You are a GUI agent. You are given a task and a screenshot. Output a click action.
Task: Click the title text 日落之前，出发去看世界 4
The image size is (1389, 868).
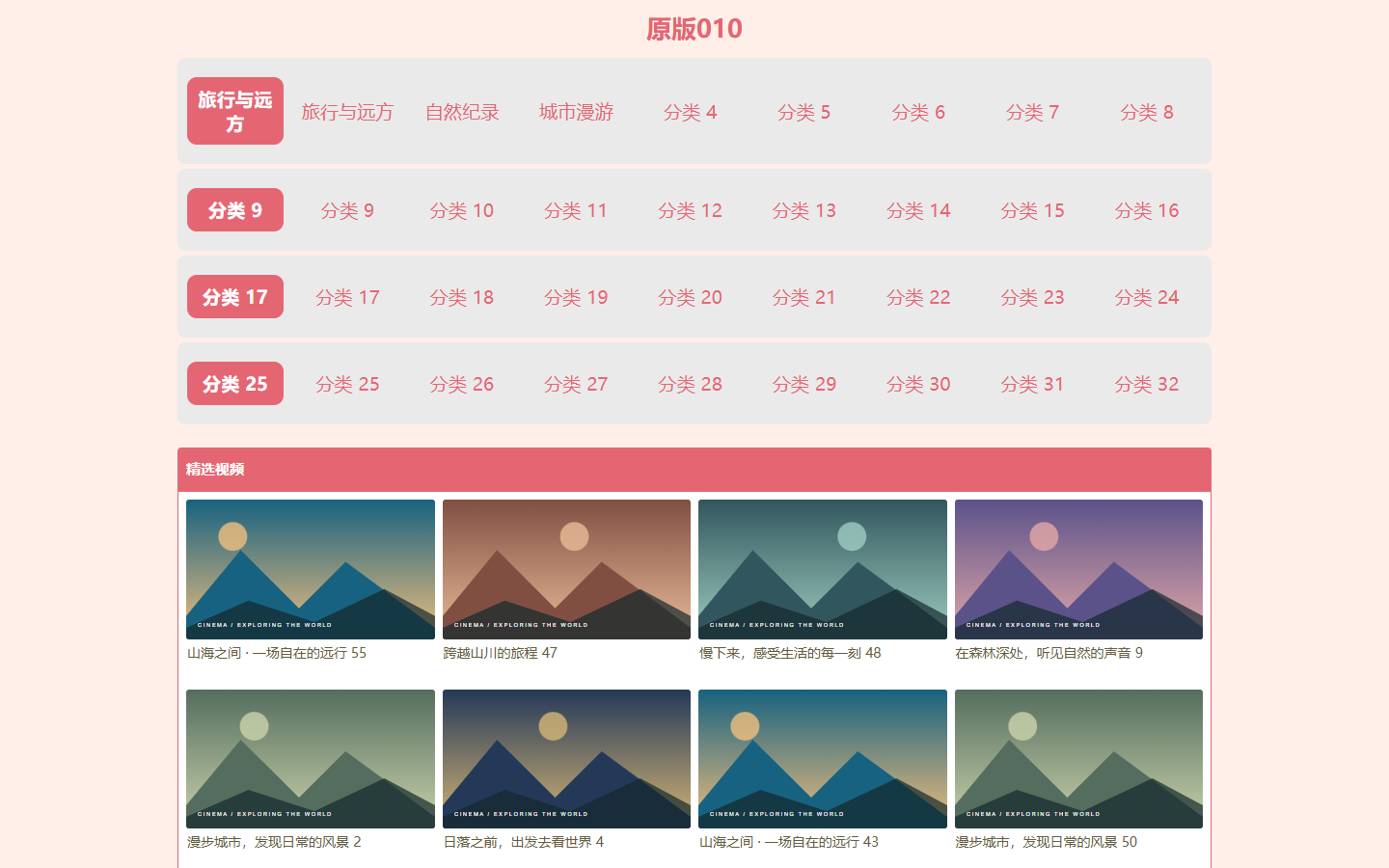coord(524,842)
